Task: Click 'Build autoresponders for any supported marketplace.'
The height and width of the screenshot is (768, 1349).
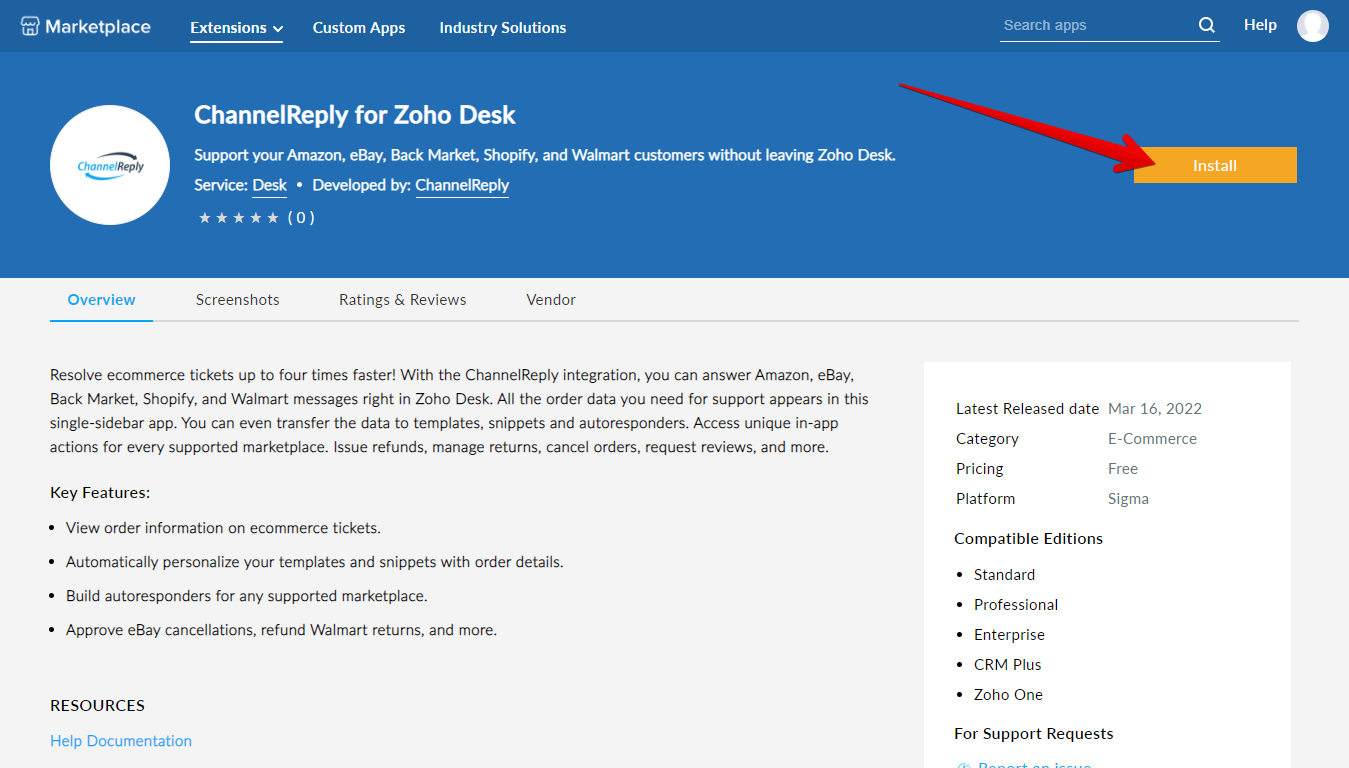Action: (247, 596)
